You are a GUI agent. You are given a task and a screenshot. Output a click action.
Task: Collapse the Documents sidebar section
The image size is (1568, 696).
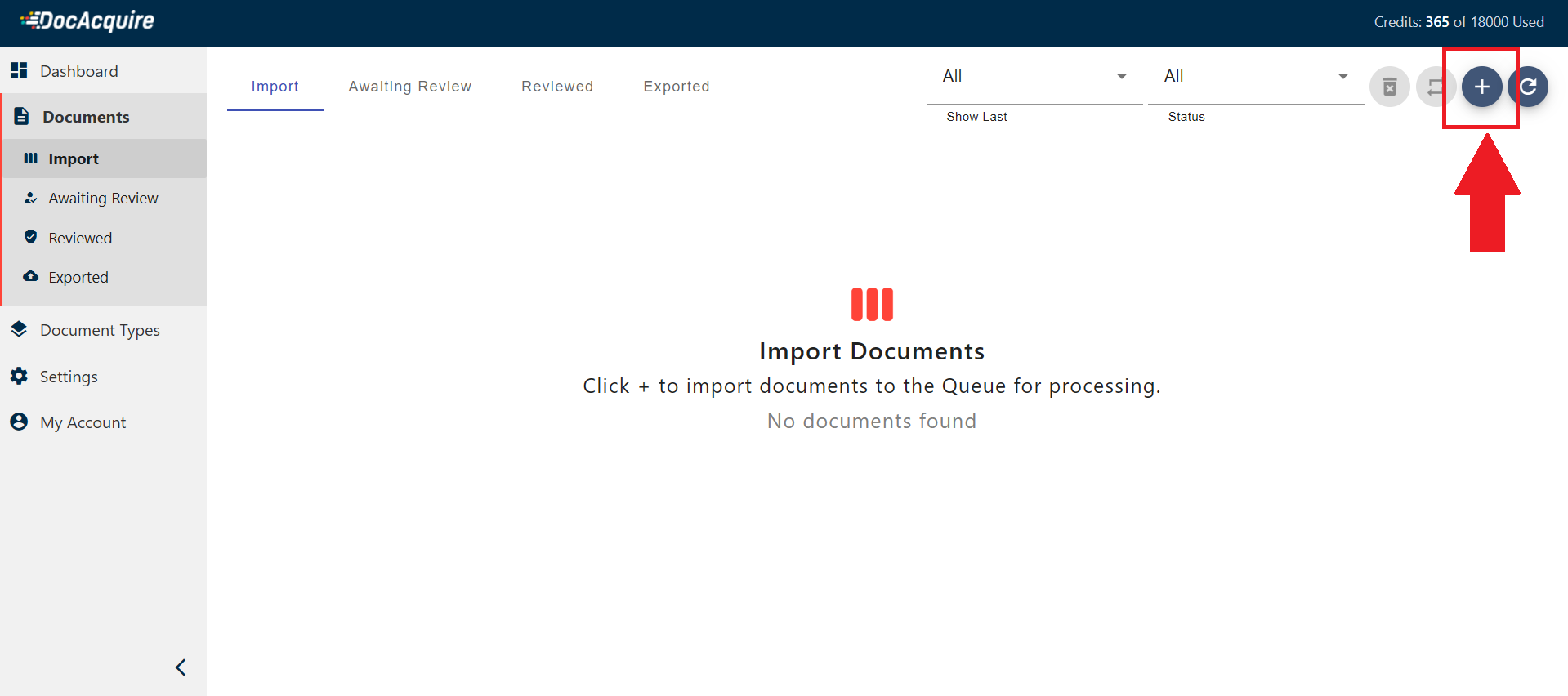pyautogui.click(x=86, y=117)
